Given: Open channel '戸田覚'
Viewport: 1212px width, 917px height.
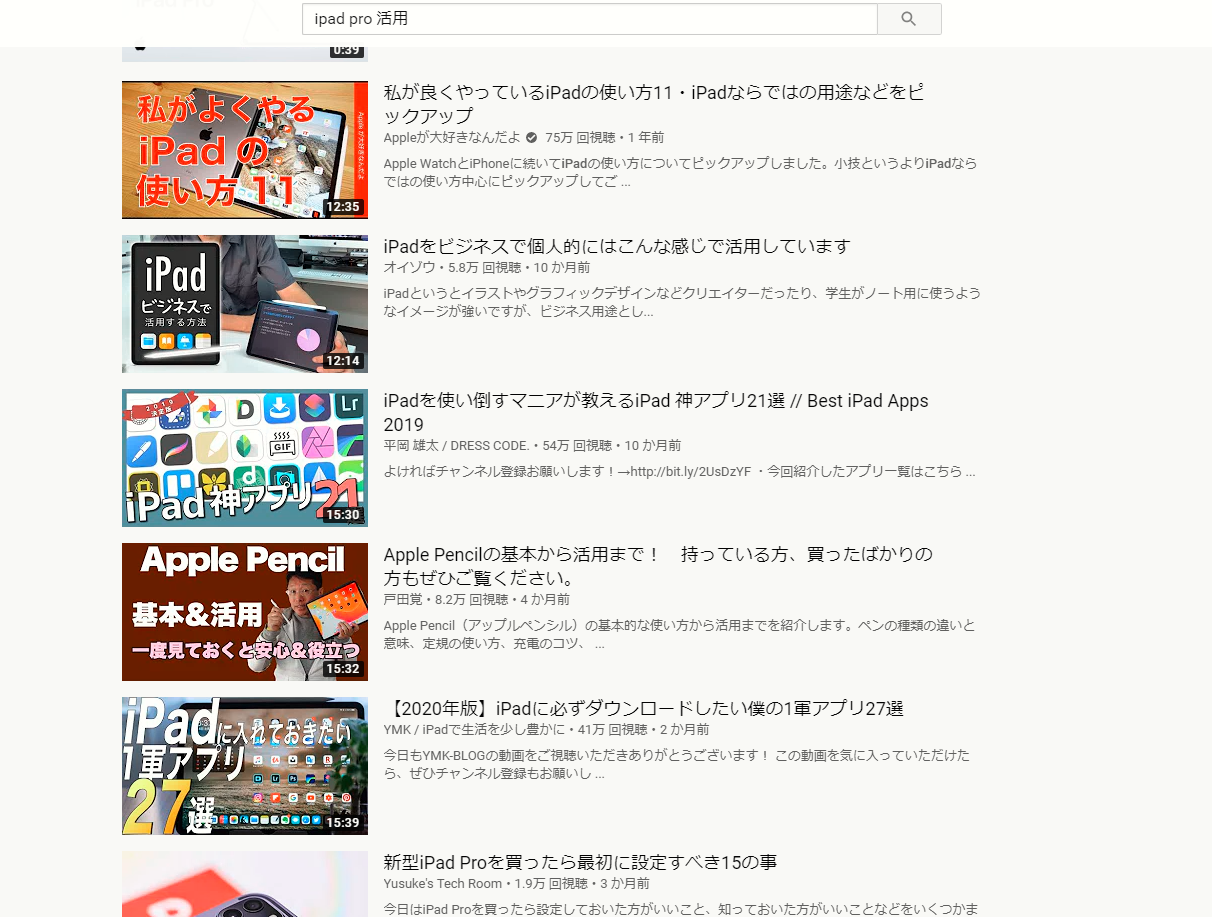Looking at the screenshot, I should coord(403,600).
